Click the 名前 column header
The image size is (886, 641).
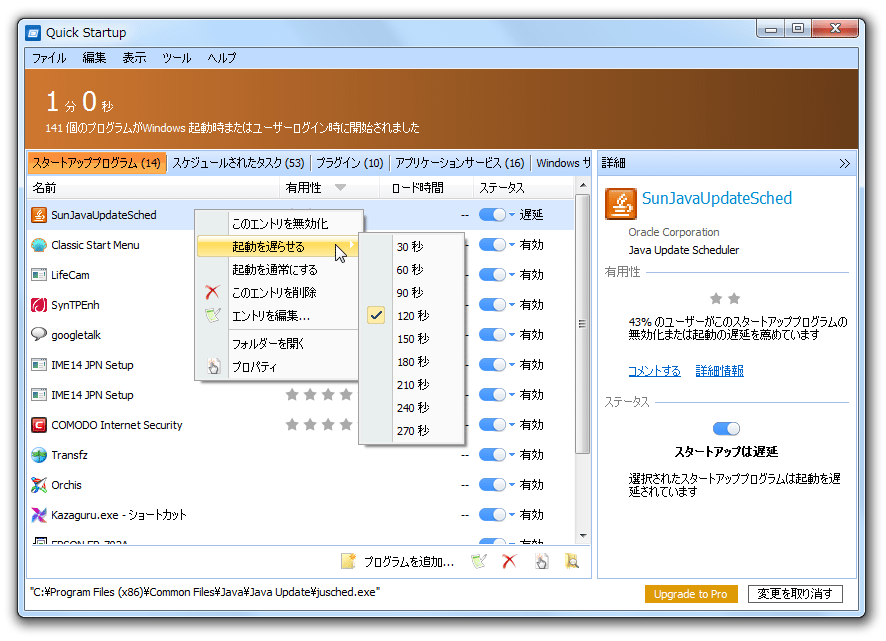[153, 188]
